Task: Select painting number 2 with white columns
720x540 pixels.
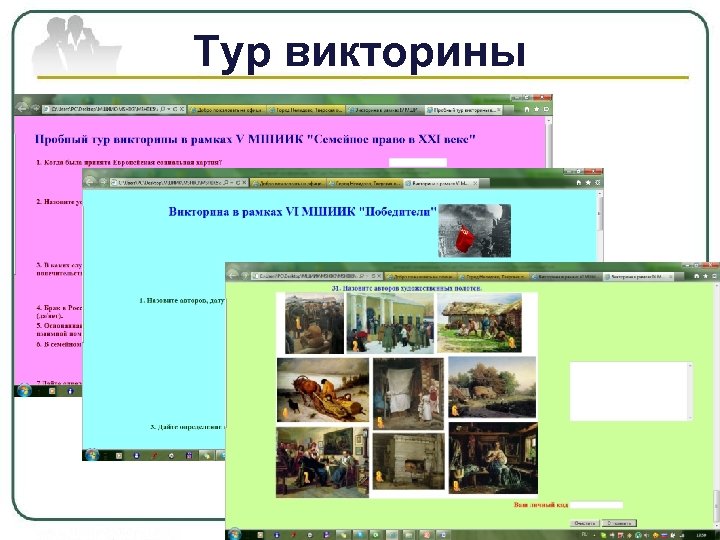Action: (390, 323)
